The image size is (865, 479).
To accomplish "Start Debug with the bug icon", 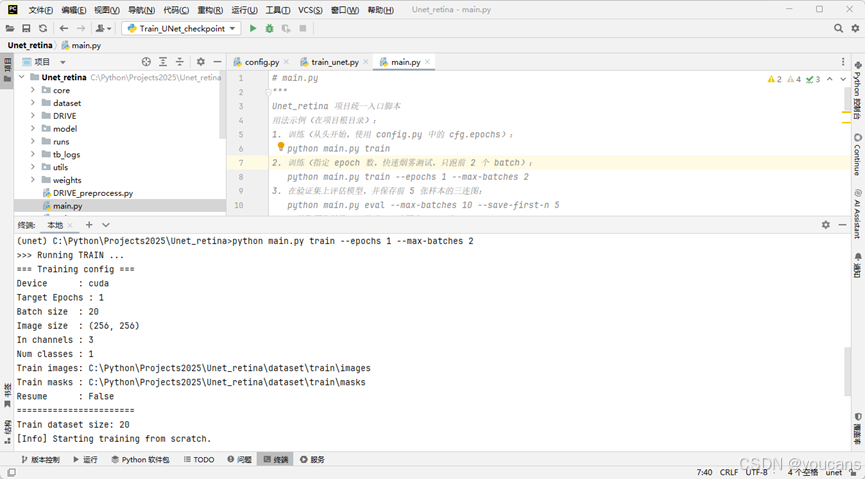I will pos(269,28).
